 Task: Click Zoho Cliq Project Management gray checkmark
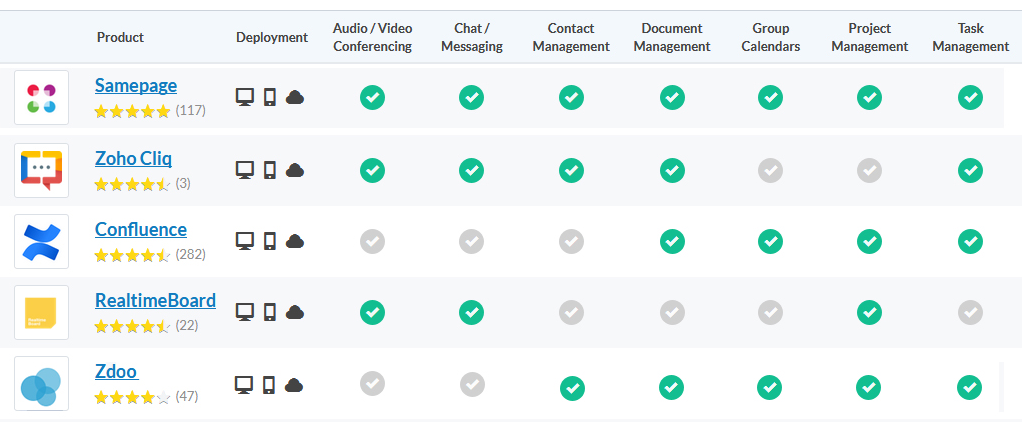(x=869, y=170)
